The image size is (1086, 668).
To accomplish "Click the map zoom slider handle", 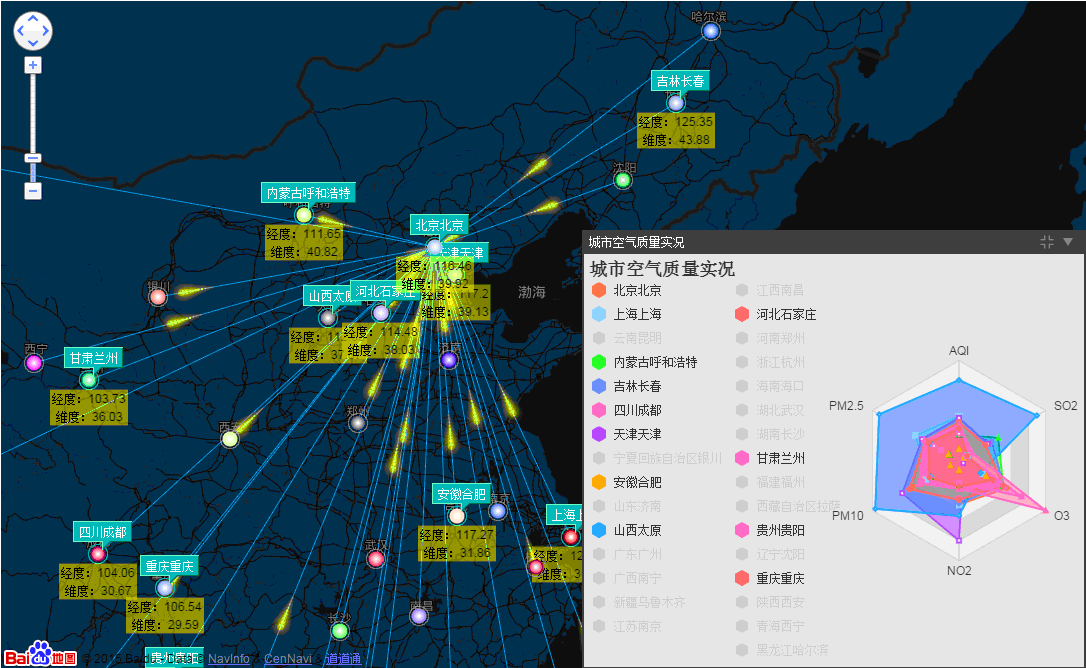I will [32, 157].
